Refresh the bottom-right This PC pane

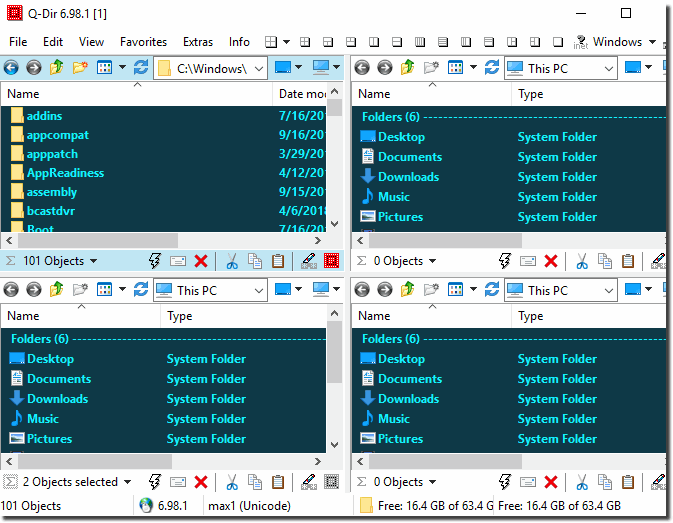point(492,290)
